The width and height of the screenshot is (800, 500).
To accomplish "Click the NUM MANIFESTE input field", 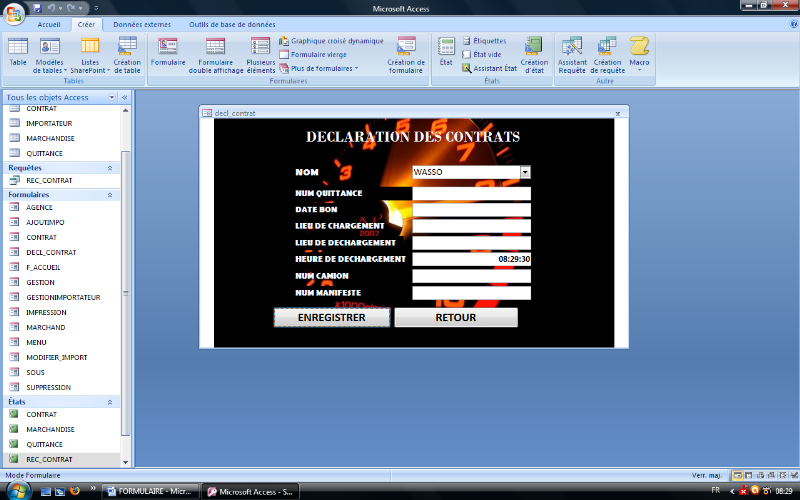I will (471, 293).
